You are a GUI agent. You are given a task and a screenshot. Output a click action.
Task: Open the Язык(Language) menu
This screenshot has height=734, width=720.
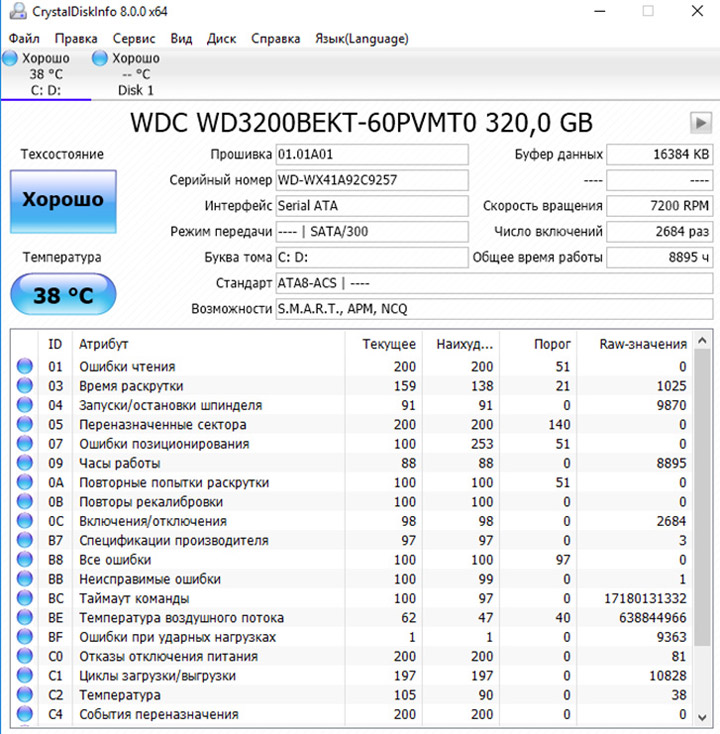pyautogui.click(x=362, y=38)
